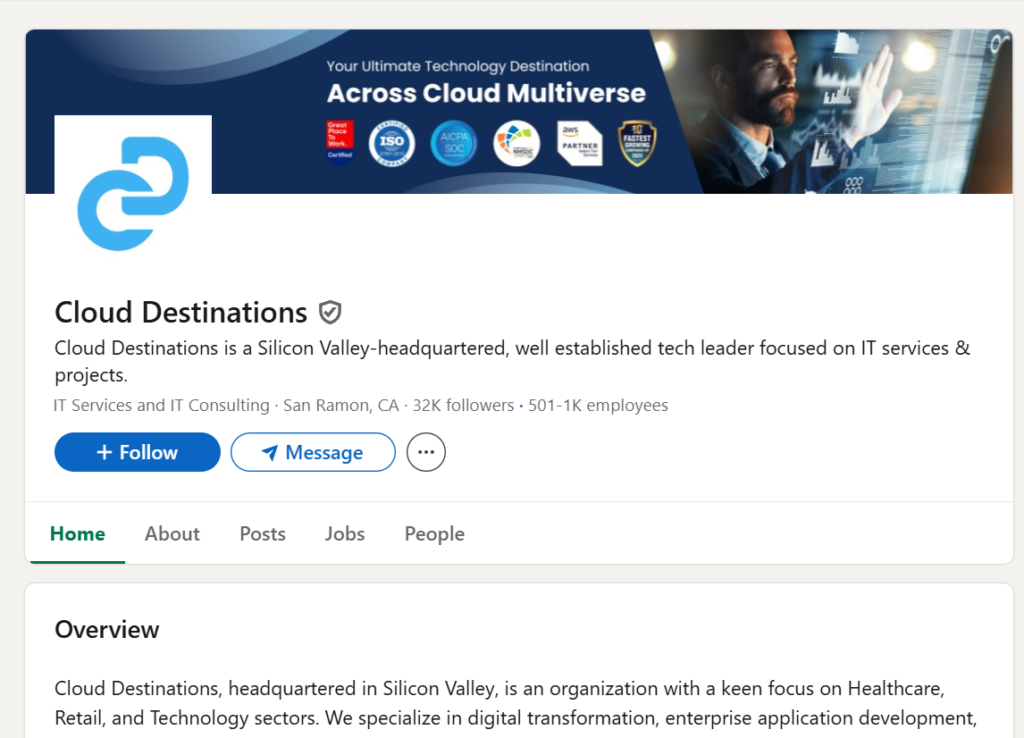Click the Great Place To Work badge

340,142
